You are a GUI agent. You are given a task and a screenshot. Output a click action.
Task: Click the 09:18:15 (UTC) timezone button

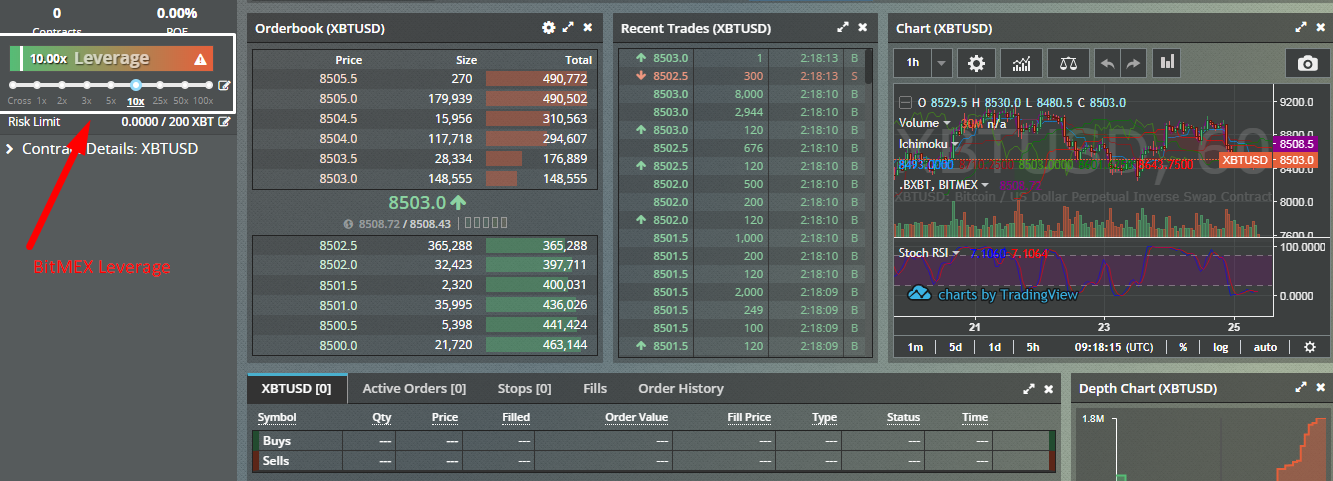[1113, 347]
